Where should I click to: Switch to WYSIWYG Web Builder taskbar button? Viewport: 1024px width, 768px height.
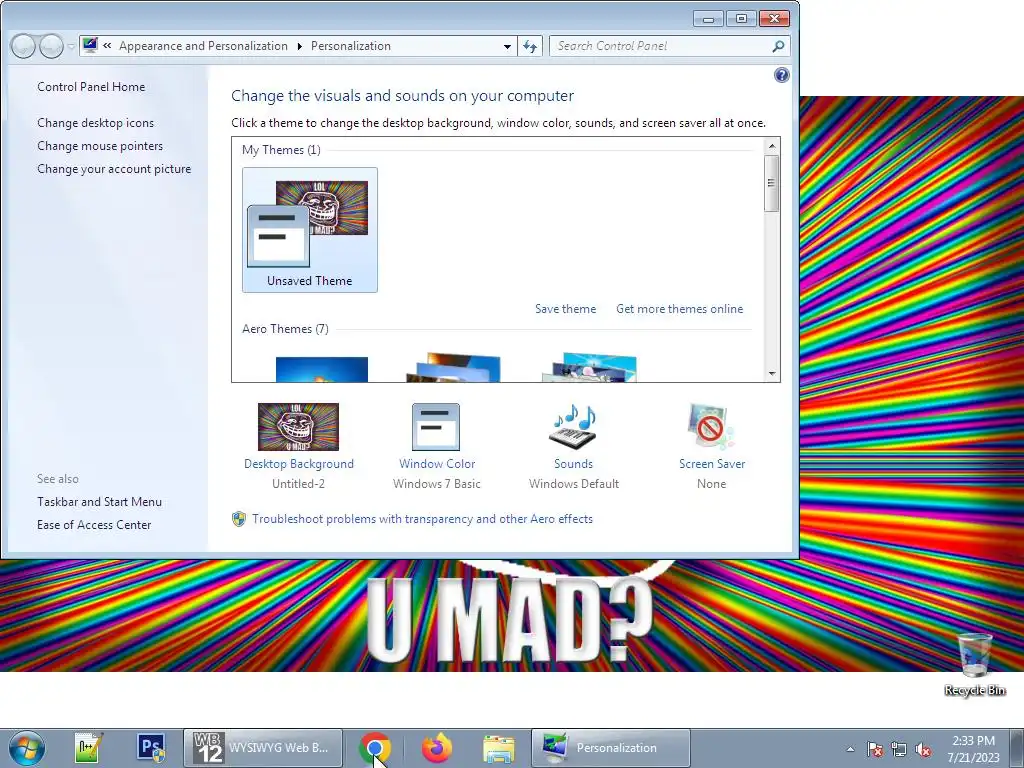click(263, 748)
